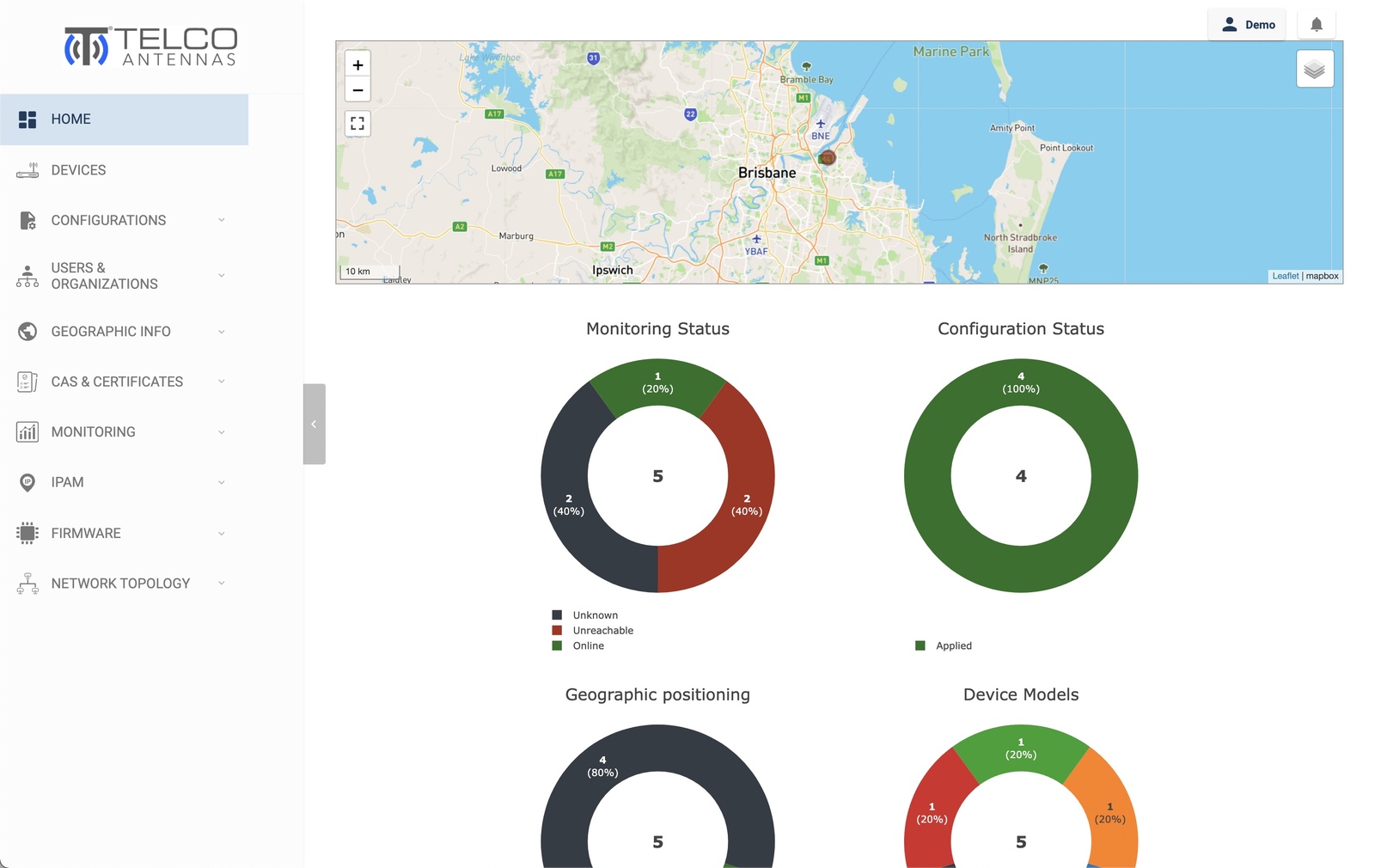Click BNE airport symbol on the map

pyautogui.click(x=821, y=124)
